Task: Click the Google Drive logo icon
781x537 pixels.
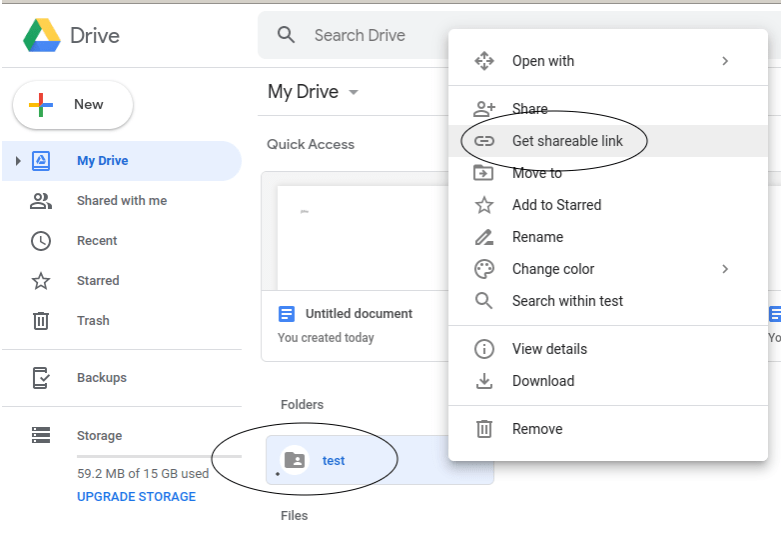Action: pyautogui.click(x=42, y=36)
